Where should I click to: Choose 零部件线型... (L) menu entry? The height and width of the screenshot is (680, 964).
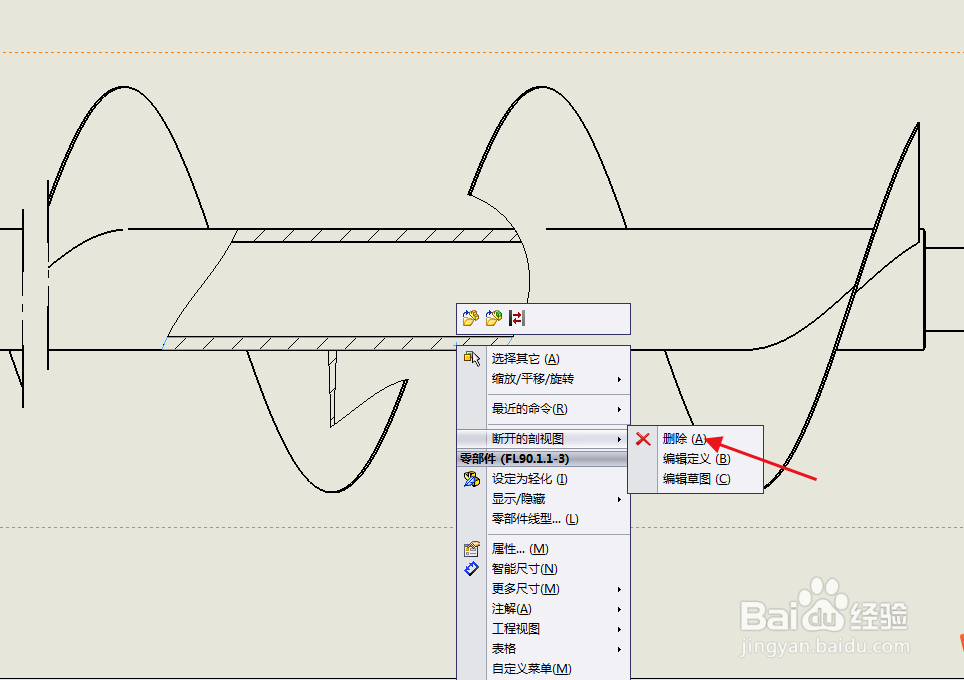pos(543,519)
